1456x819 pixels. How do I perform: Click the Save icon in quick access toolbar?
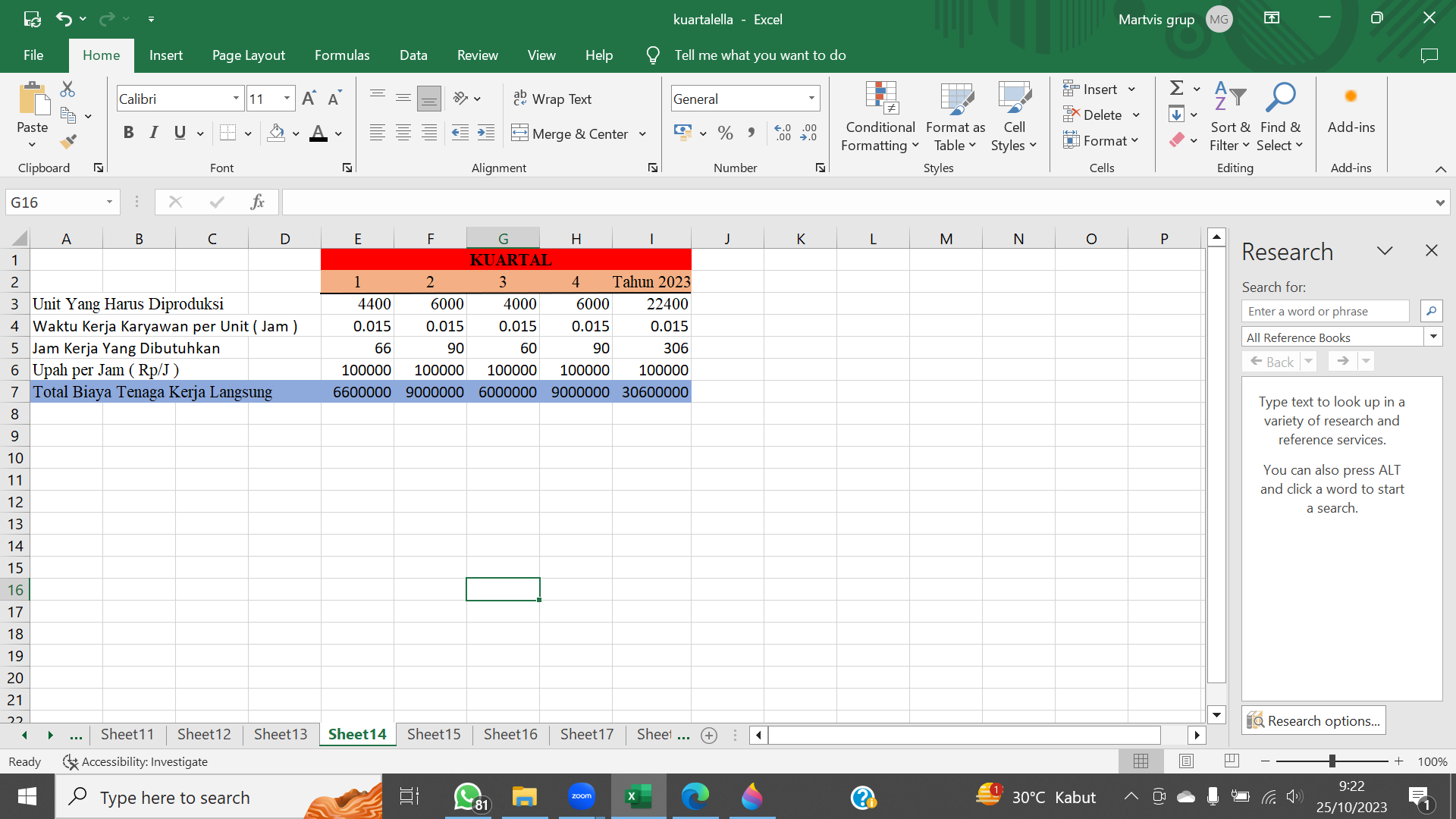click(32, 19)
